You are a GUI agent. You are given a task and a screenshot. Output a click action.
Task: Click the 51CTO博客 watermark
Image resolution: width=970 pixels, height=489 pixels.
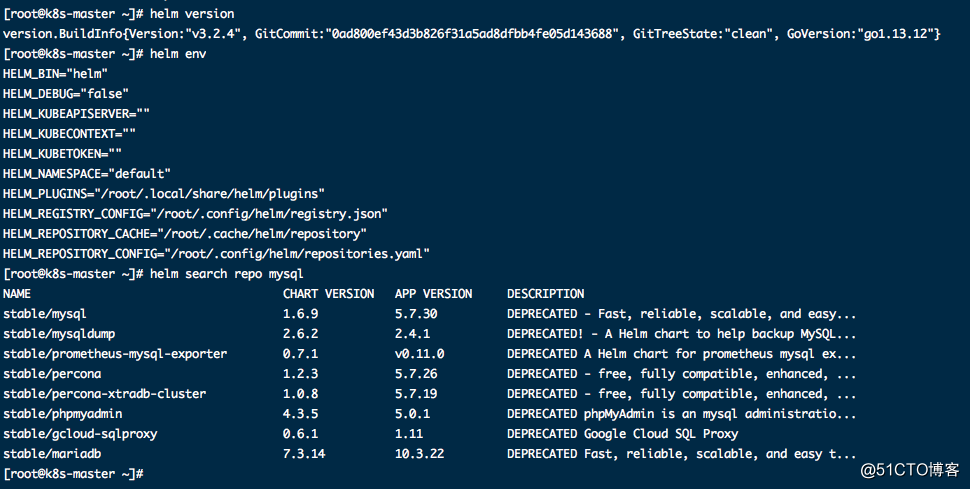pos(909,470)
